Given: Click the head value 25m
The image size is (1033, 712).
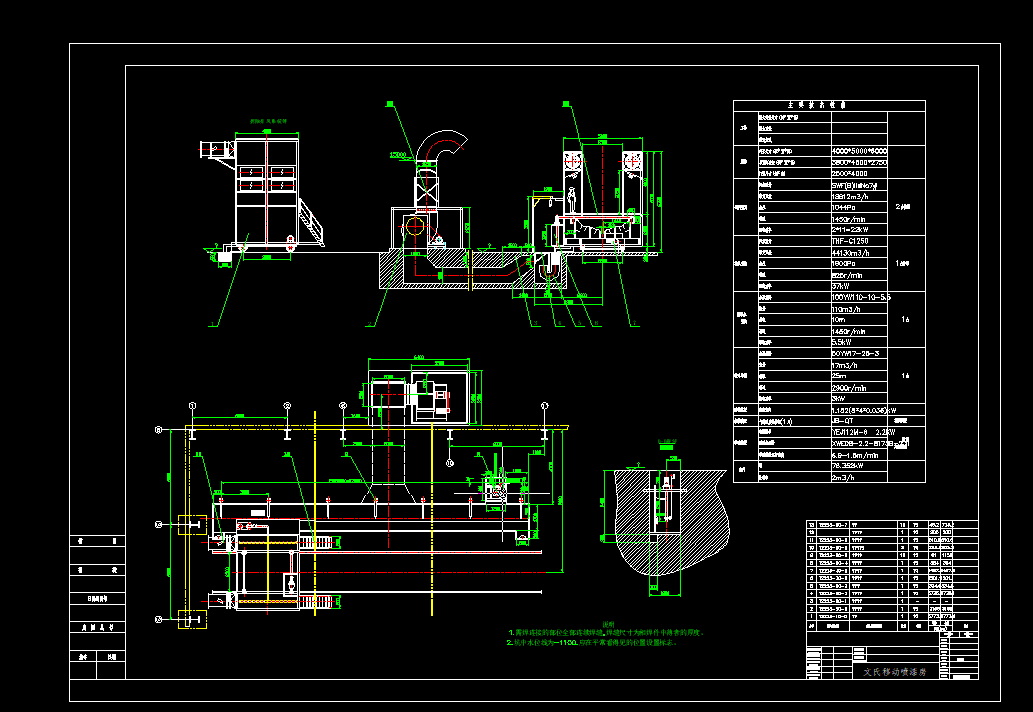Looking at the screenshot, I should pos(839,375).
